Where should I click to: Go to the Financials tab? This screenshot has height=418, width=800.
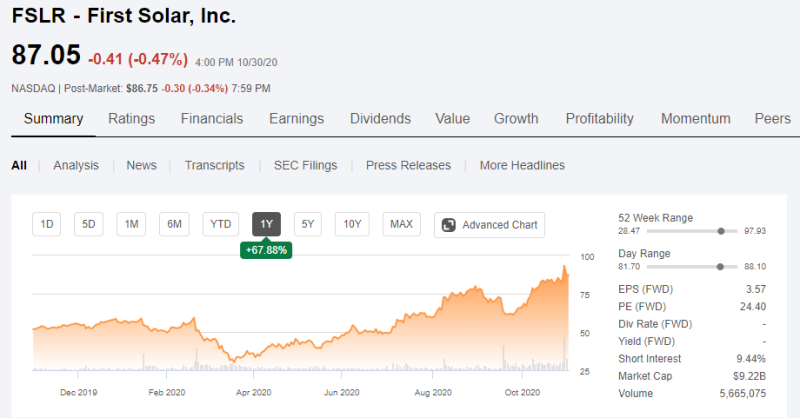tap(212, 119)
